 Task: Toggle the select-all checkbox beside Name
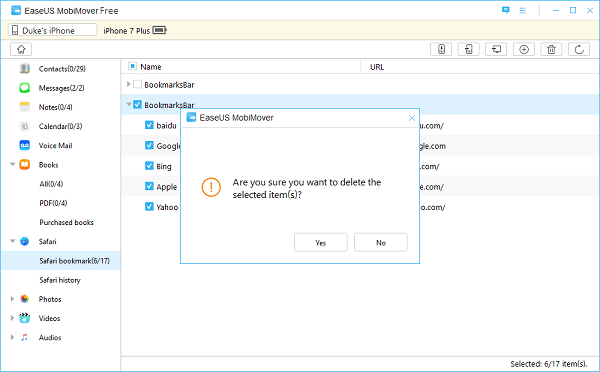(132, 66)
